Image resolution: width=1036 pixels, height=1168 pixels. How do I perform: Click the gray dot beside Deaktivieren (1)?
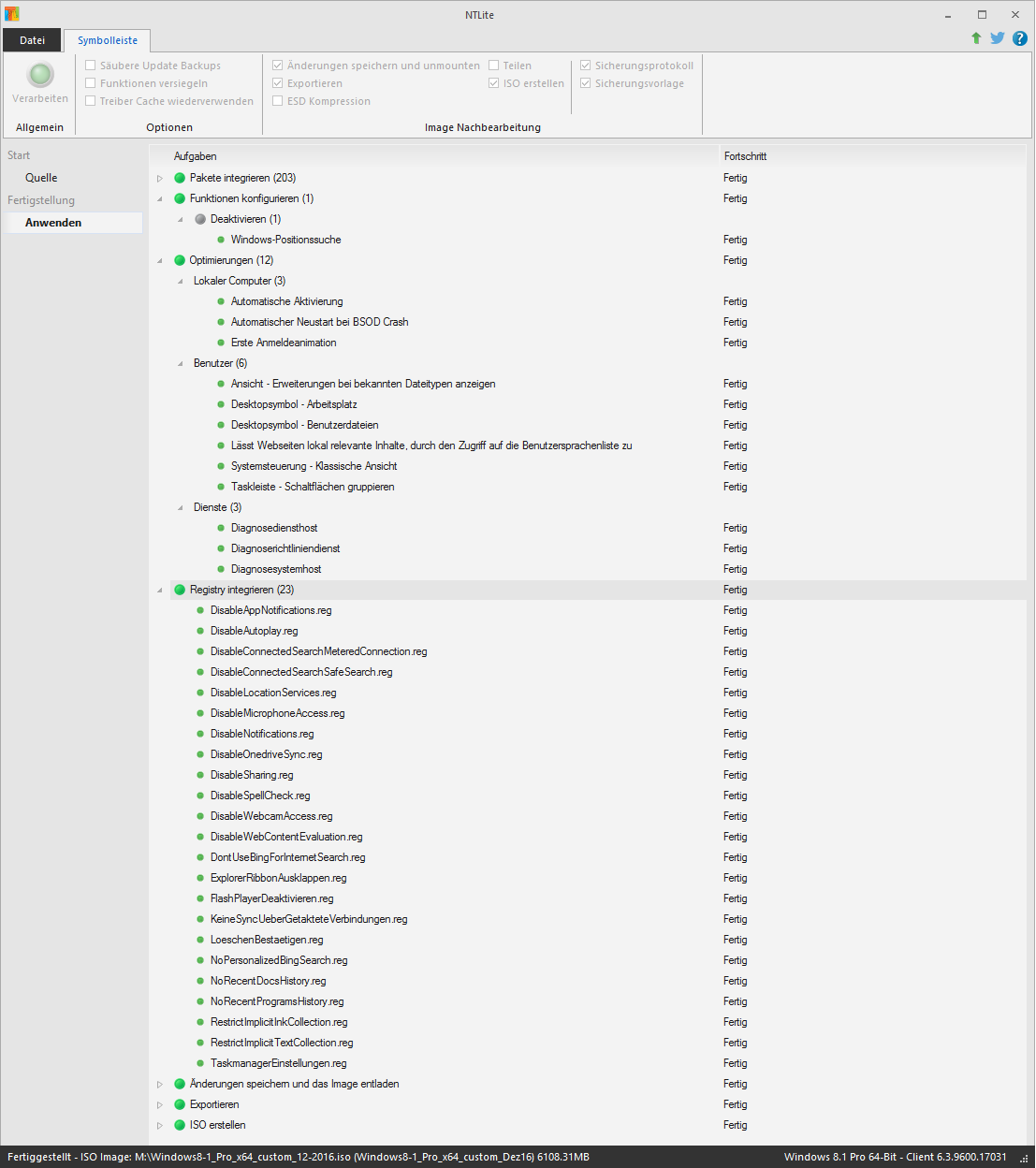coord(200,219)
